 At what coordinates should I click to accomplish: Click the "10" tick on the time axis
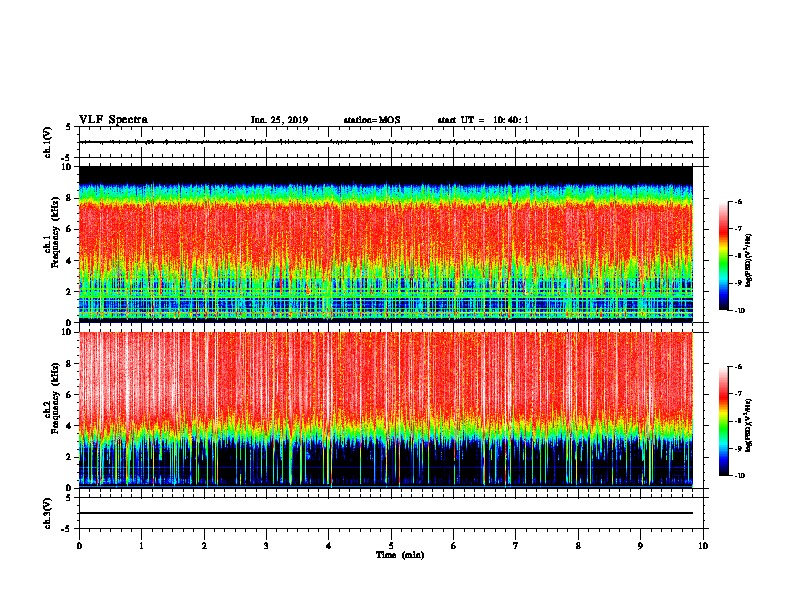point(703,546)
